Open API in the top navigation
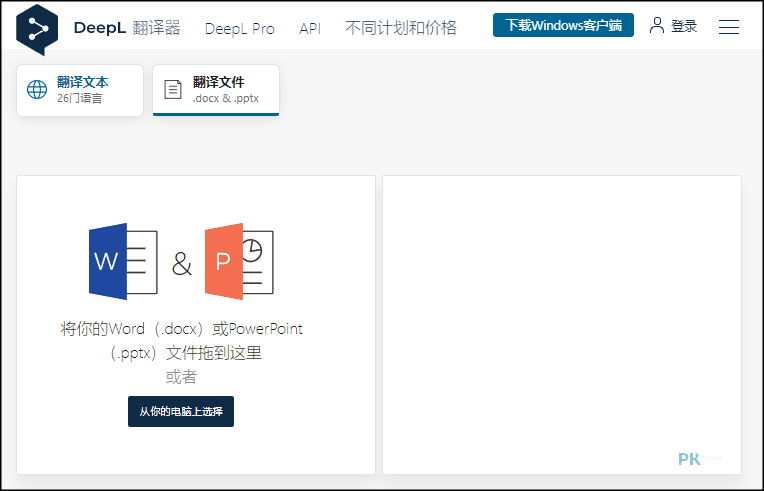Screen dimensions: 764x491 pos(310,28)
